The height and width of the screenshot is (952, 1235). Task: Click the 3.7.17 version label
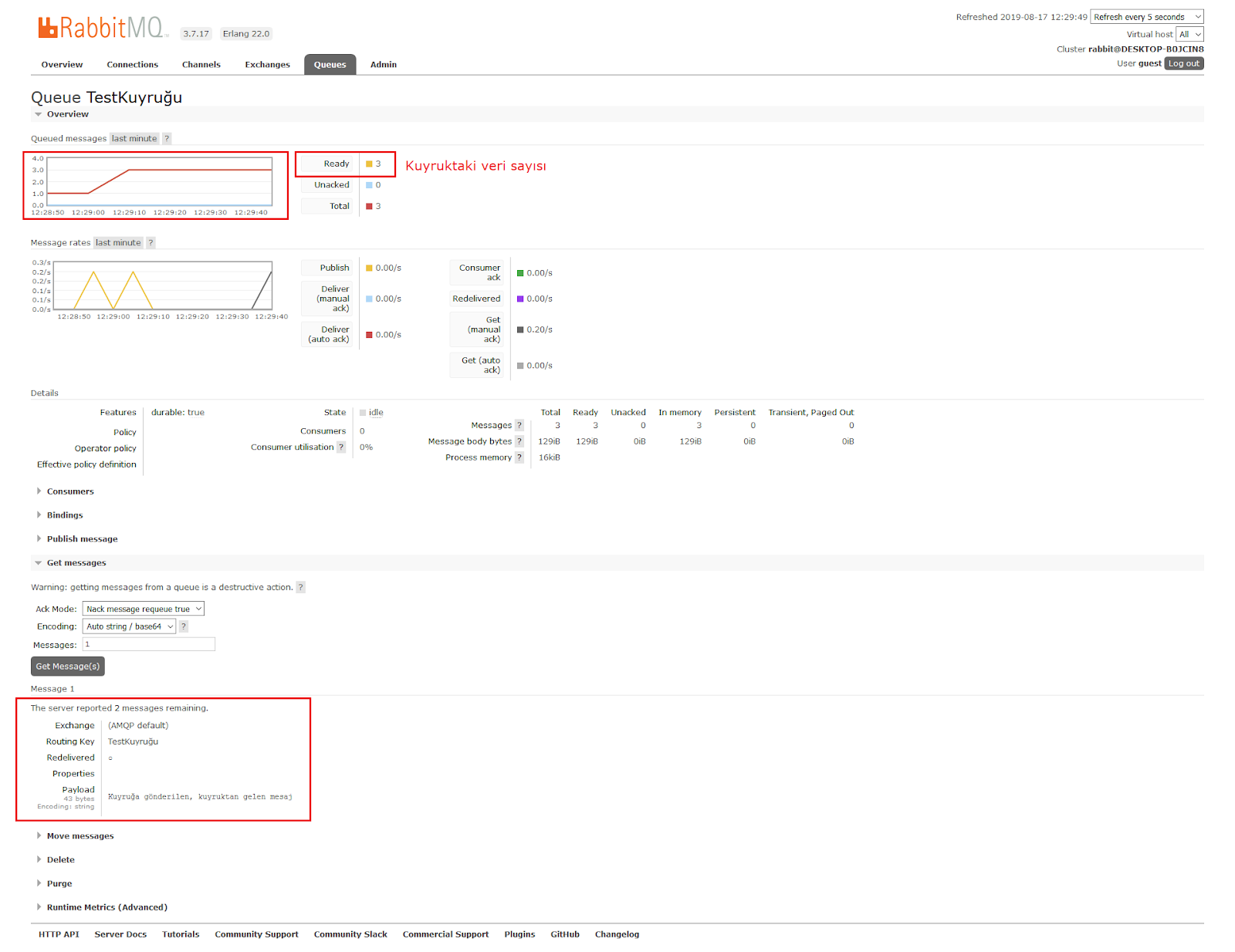[x=196, y=34]
